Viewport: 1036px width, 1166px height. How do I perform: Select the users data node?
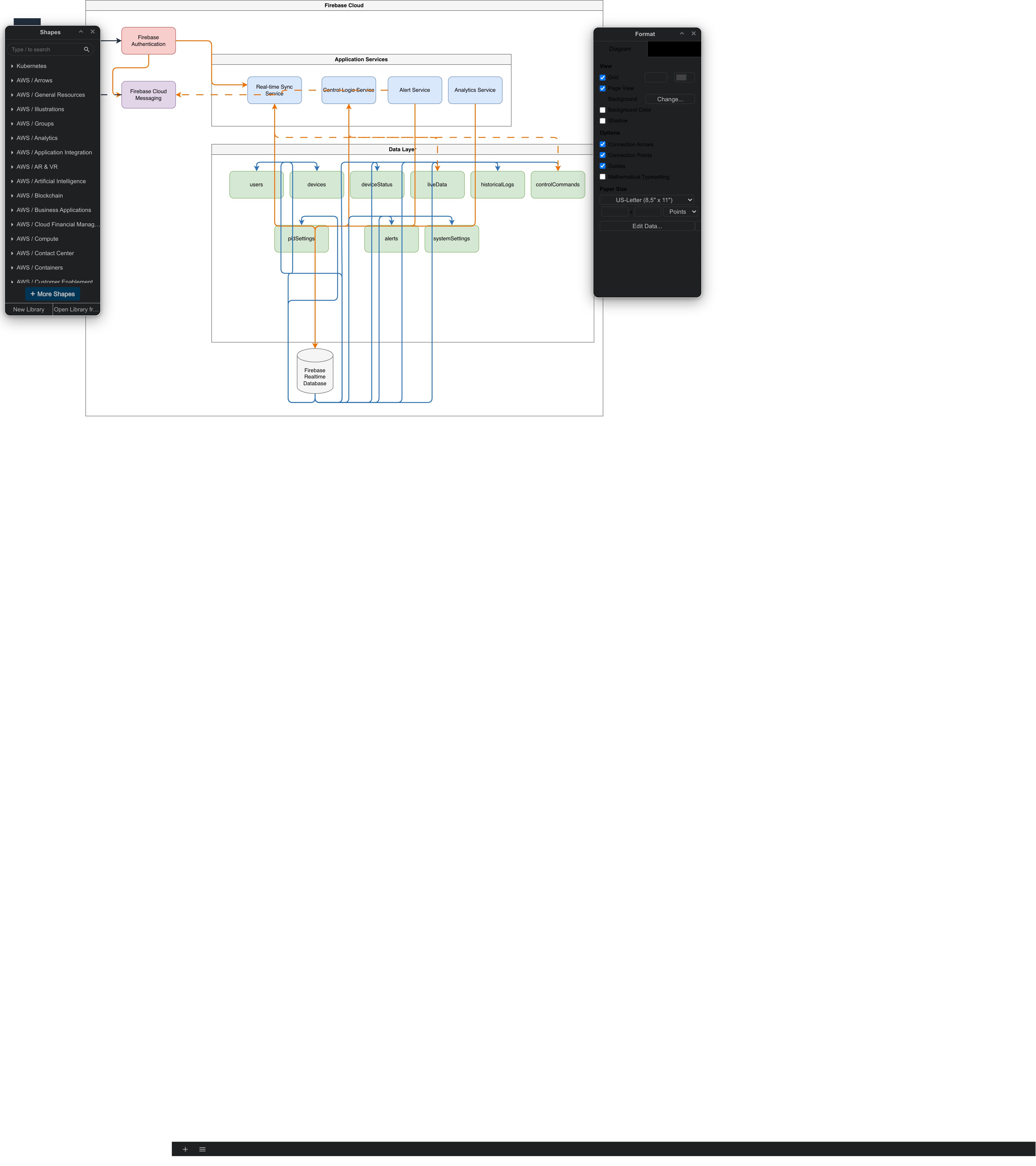point(257,185)
